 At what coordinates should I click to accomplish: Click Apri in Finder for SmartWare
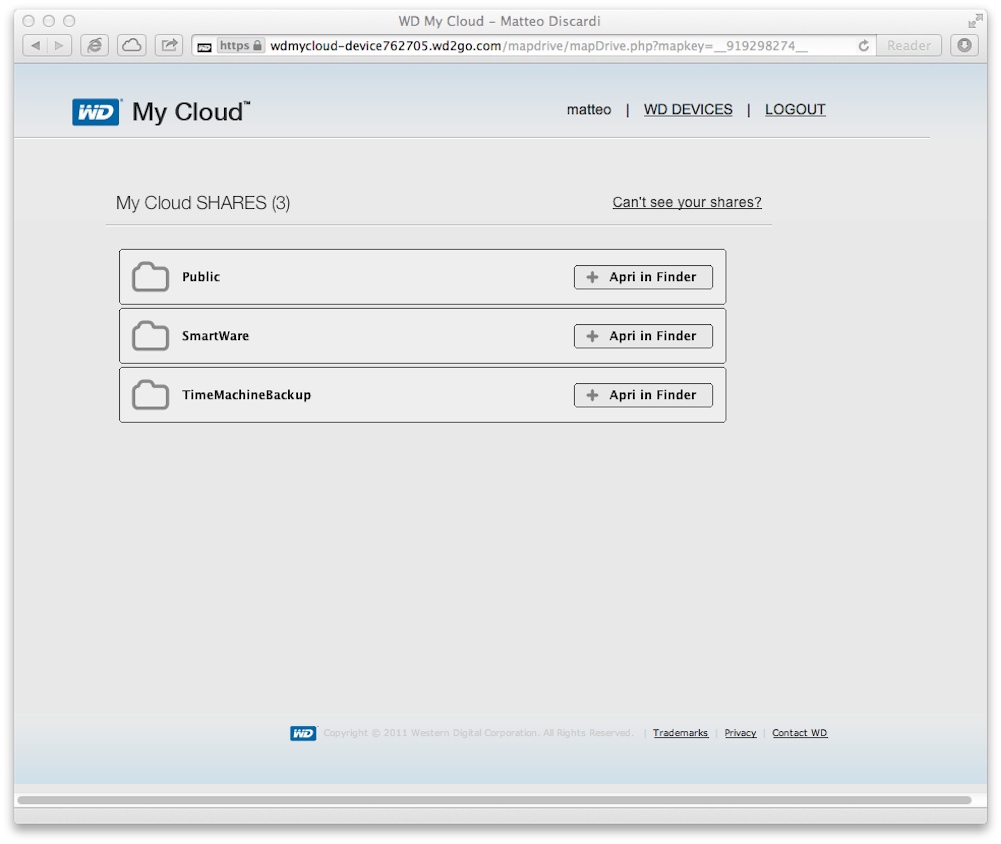click(x=643, y=336)
